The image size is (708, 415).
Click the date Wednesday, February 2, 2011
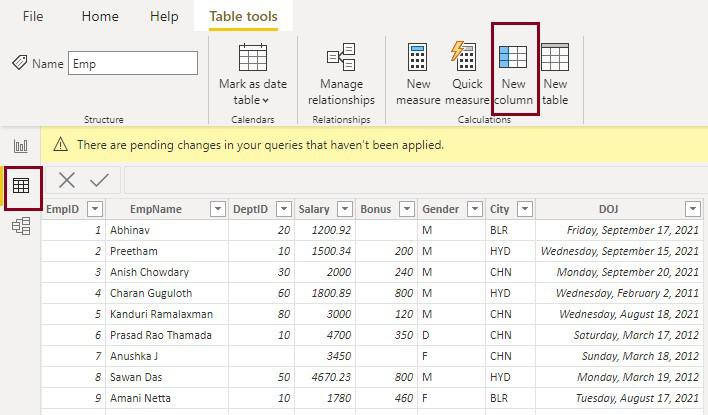click(x=627, y=293)
